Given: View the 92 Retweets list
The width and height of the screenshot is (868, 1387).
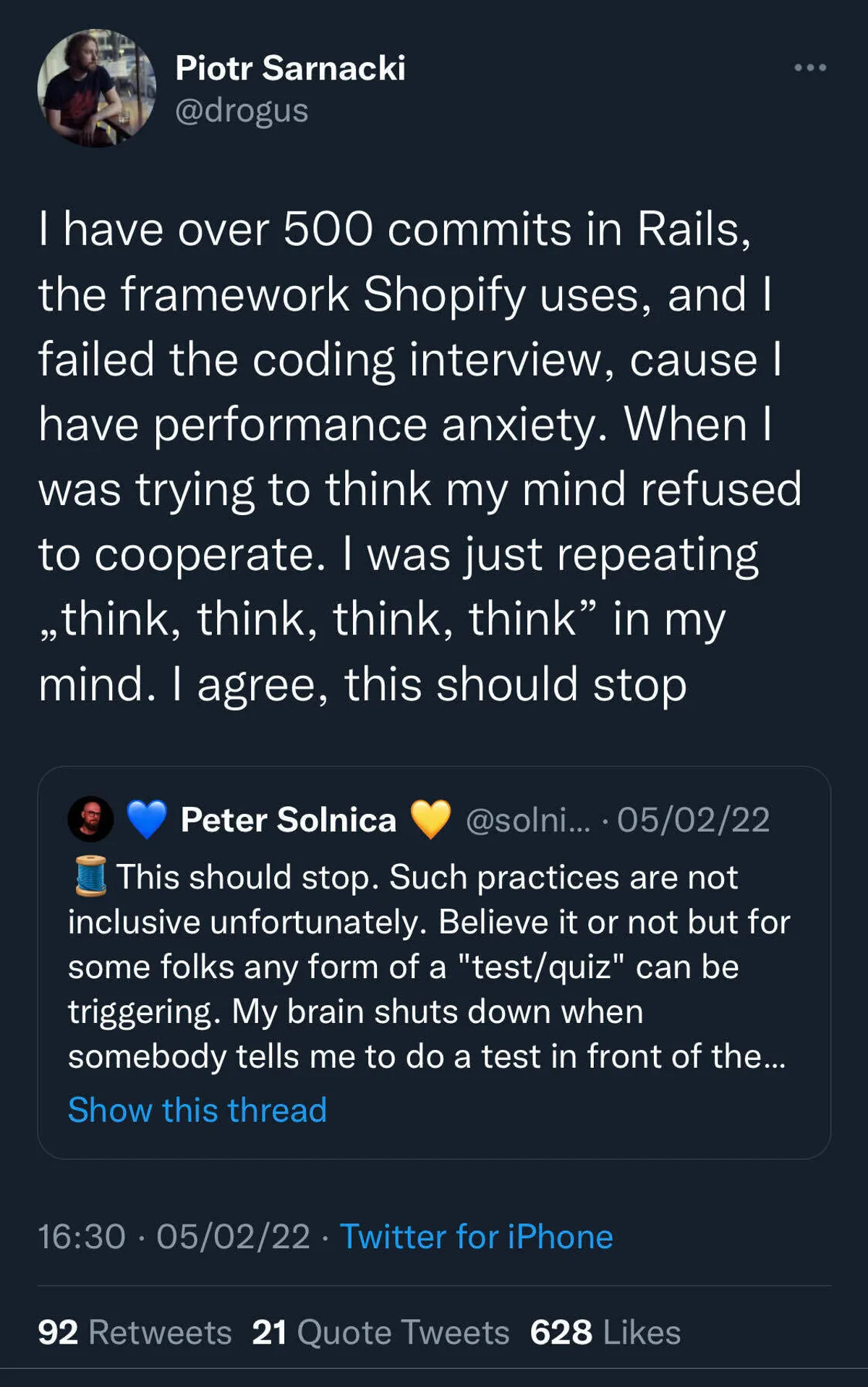Looking at the screenshot, I should tap(135, 1332).
